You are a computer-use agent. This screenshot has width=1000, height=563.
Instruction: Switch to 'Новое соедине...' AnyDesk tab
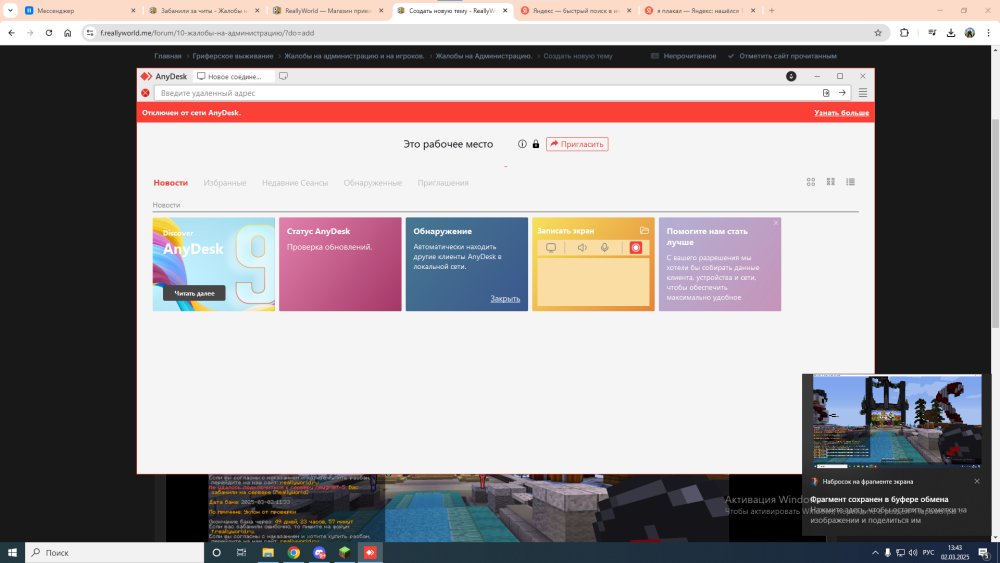click(233, 76)
